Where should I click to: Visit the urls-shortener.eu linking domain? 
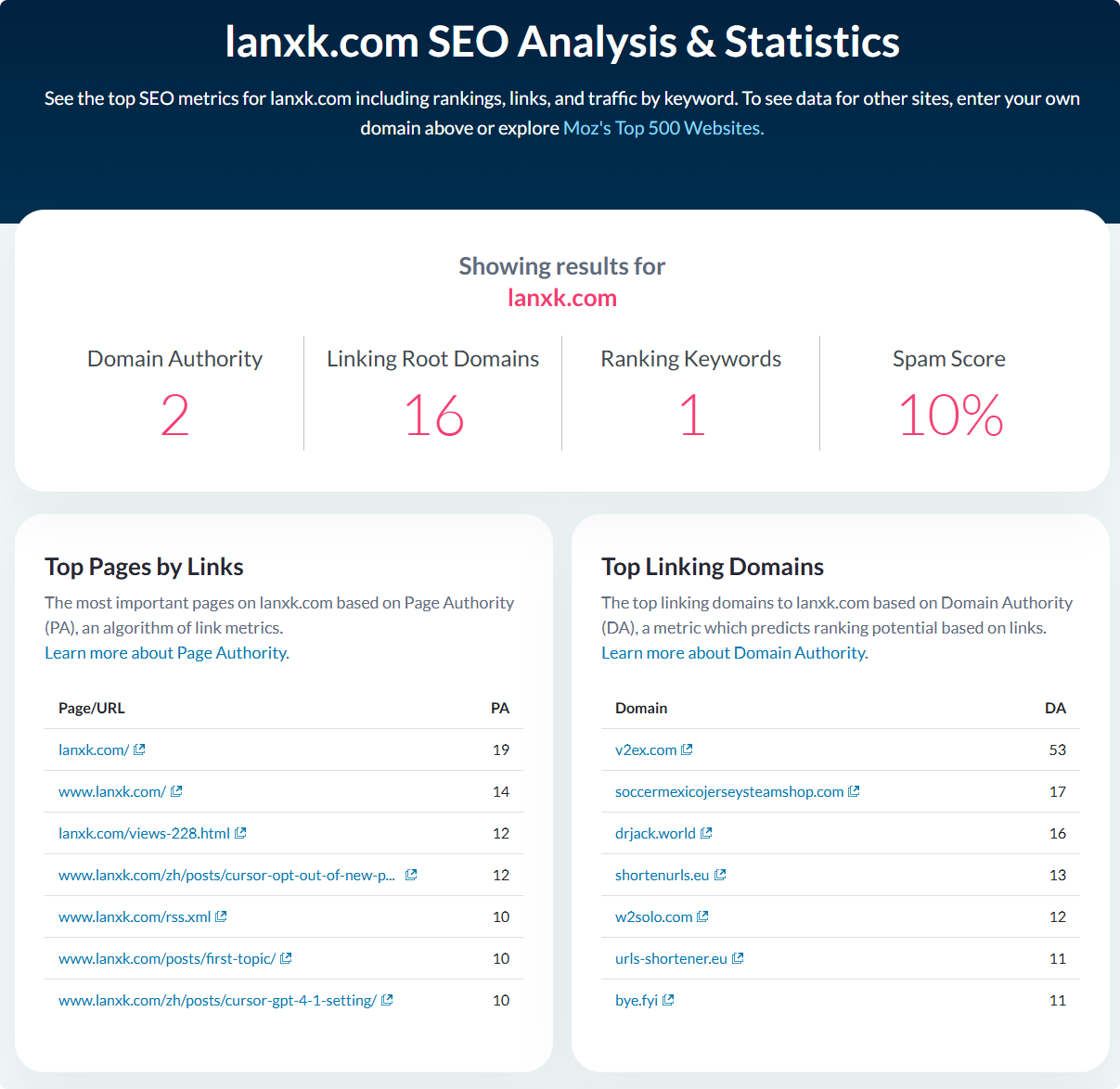671,958
